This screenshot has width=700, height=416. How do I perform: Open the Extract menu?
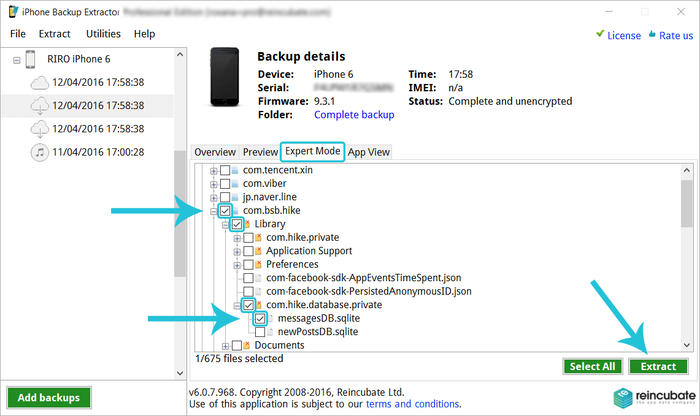pyautogui.click(x=54, y=34)
